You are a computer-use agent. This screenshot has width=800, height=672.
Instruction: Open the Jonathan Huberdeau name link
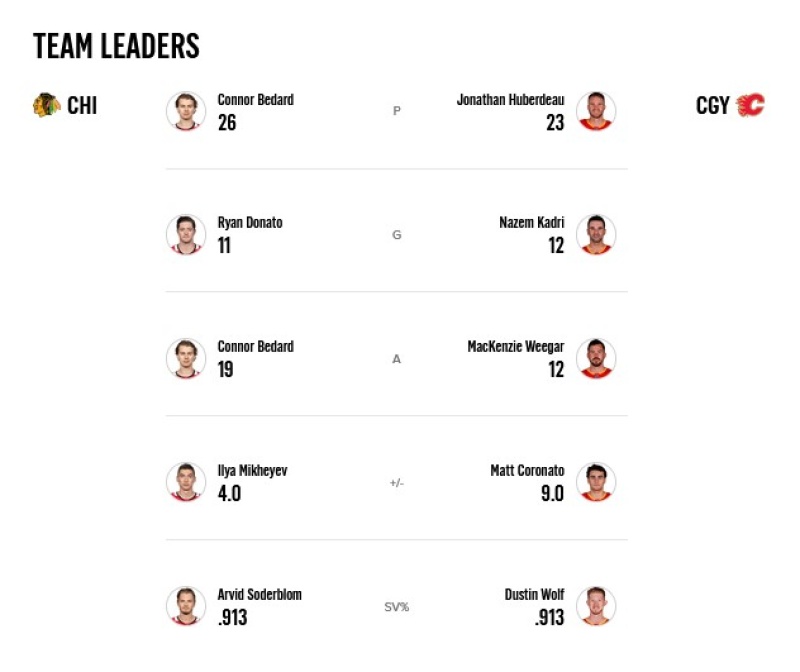click(510, 99)
